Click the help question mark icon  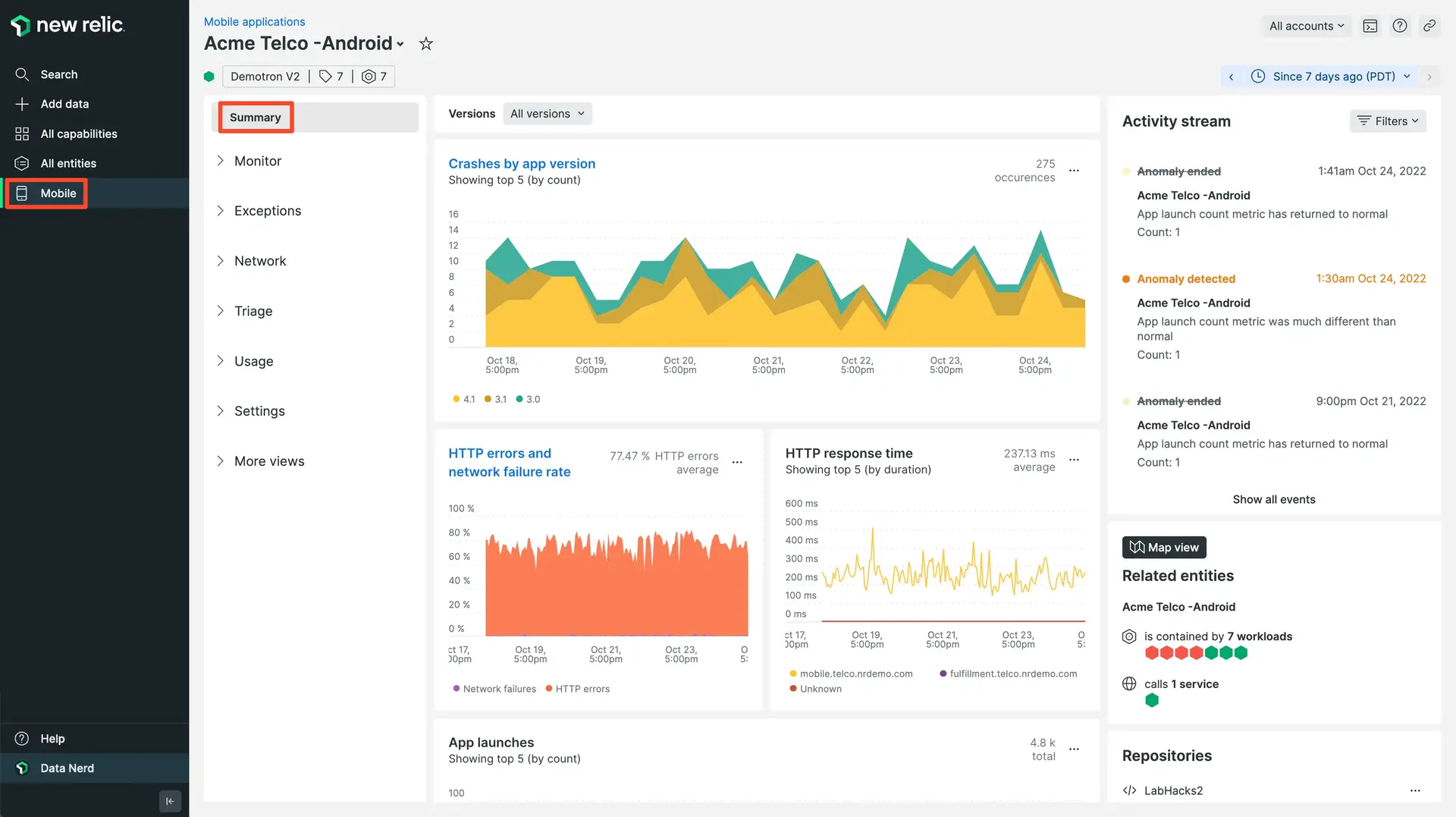(x=1399, y=25)
